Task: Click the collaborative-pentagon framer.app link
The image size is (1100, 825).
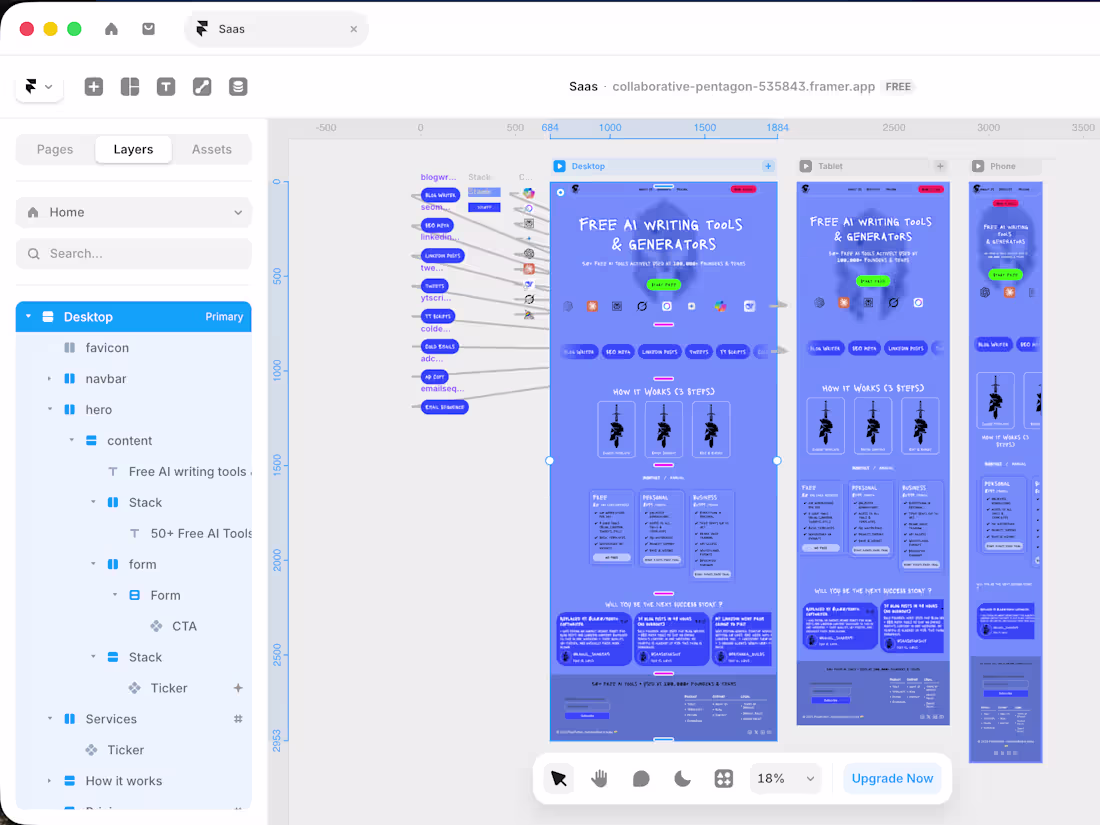Action: (743, 87)
